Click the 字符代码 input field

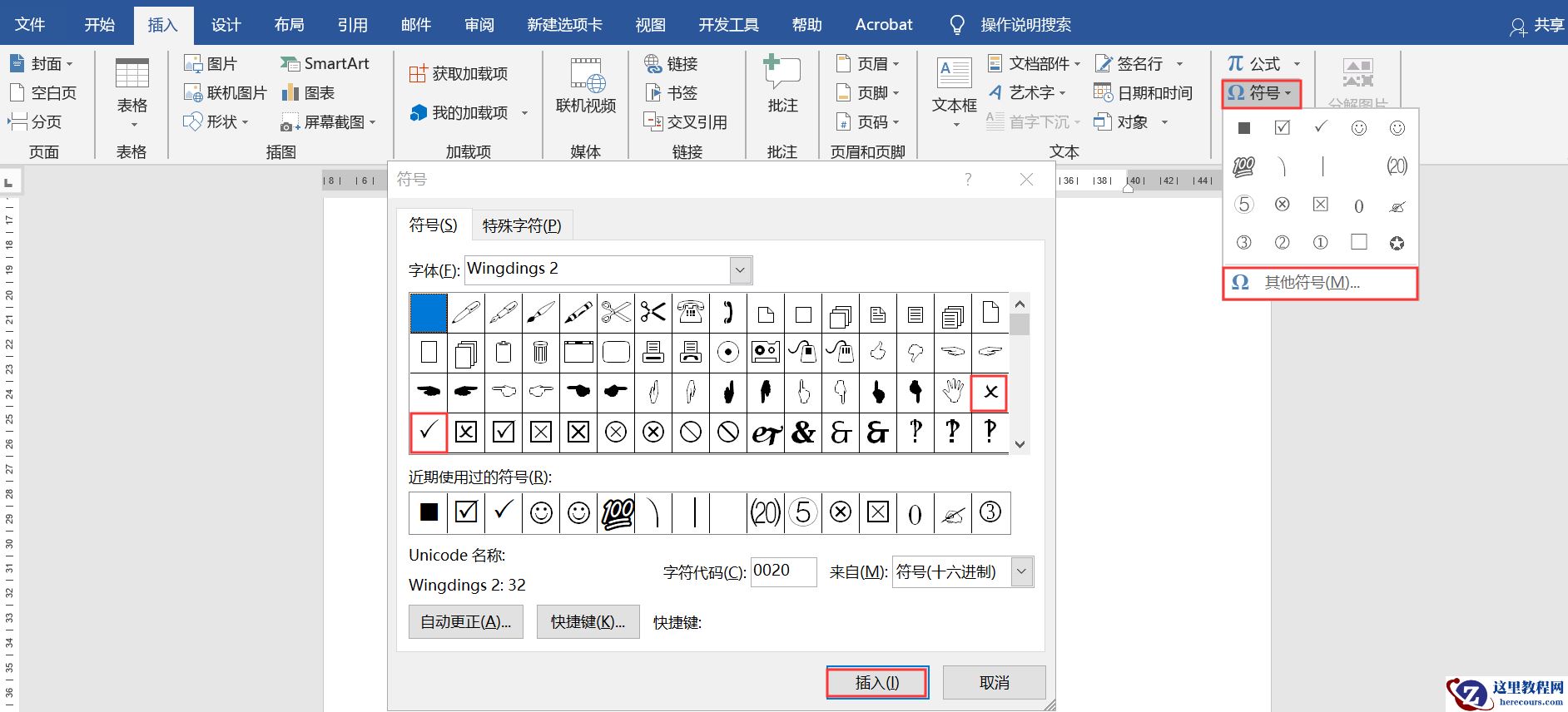pos(782,571)
